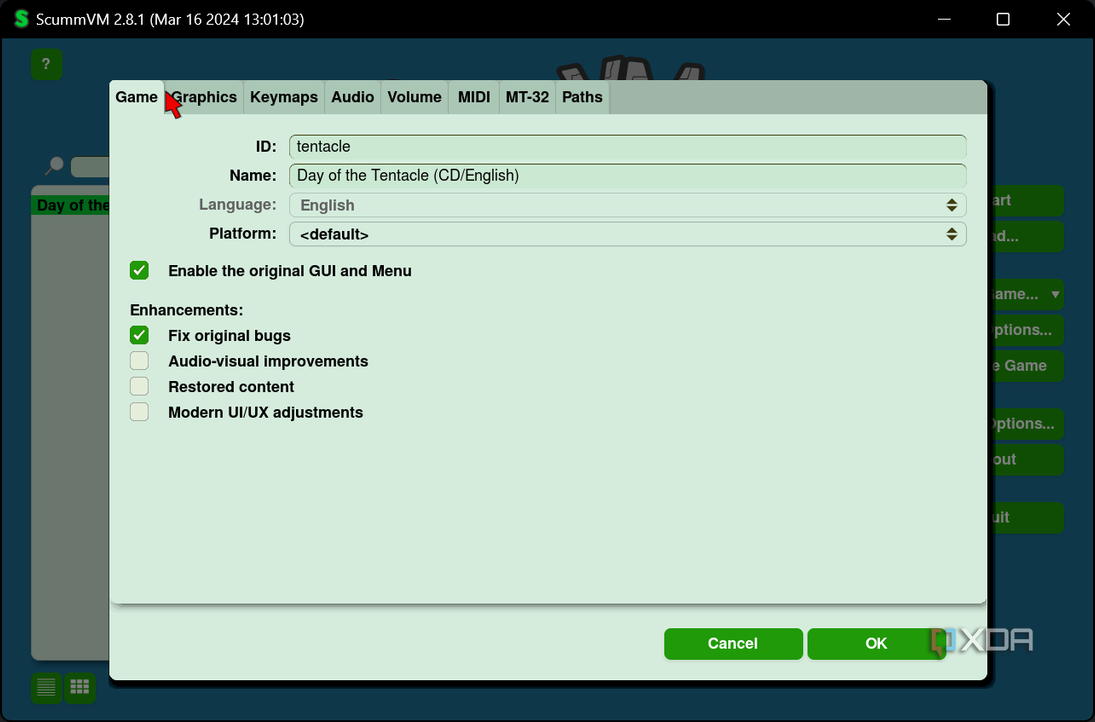Maximize the ScummVM window
Viewport: 1095px width, 722px height.
click(1003, 19)
